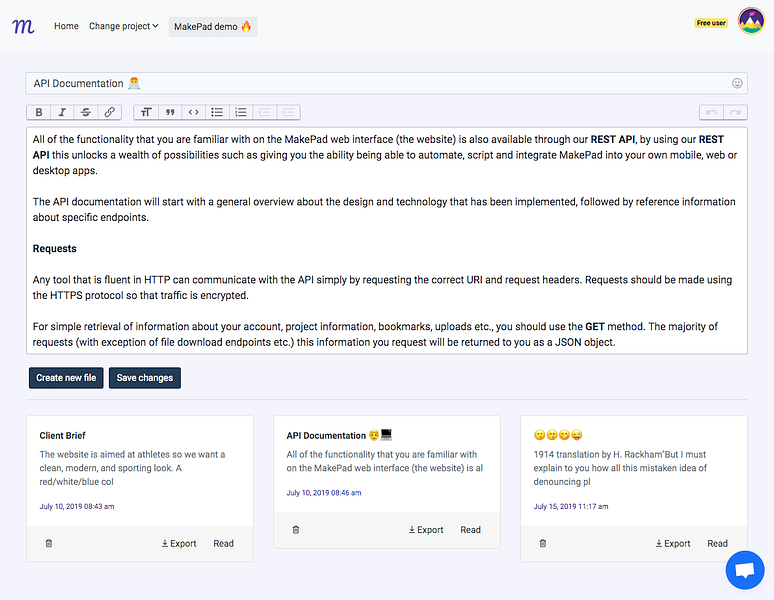Export the Client Brief file
This screenshot has width=774, height=600.
coord(179,543)
